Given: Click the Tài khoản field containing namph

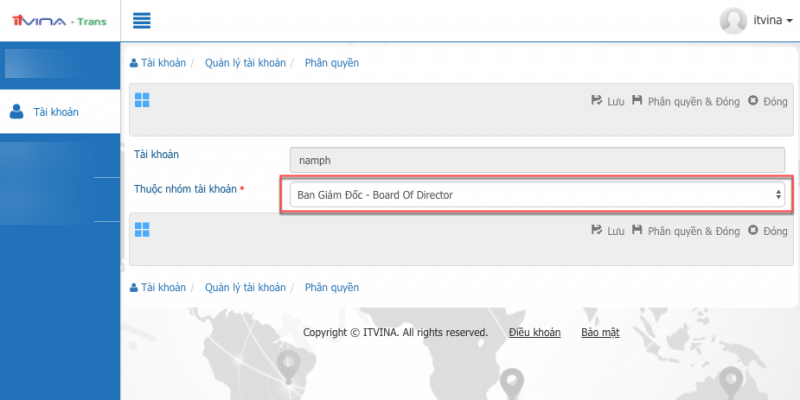Looking at the screenshot, I should pyautogui.click(x=536, y=159).
